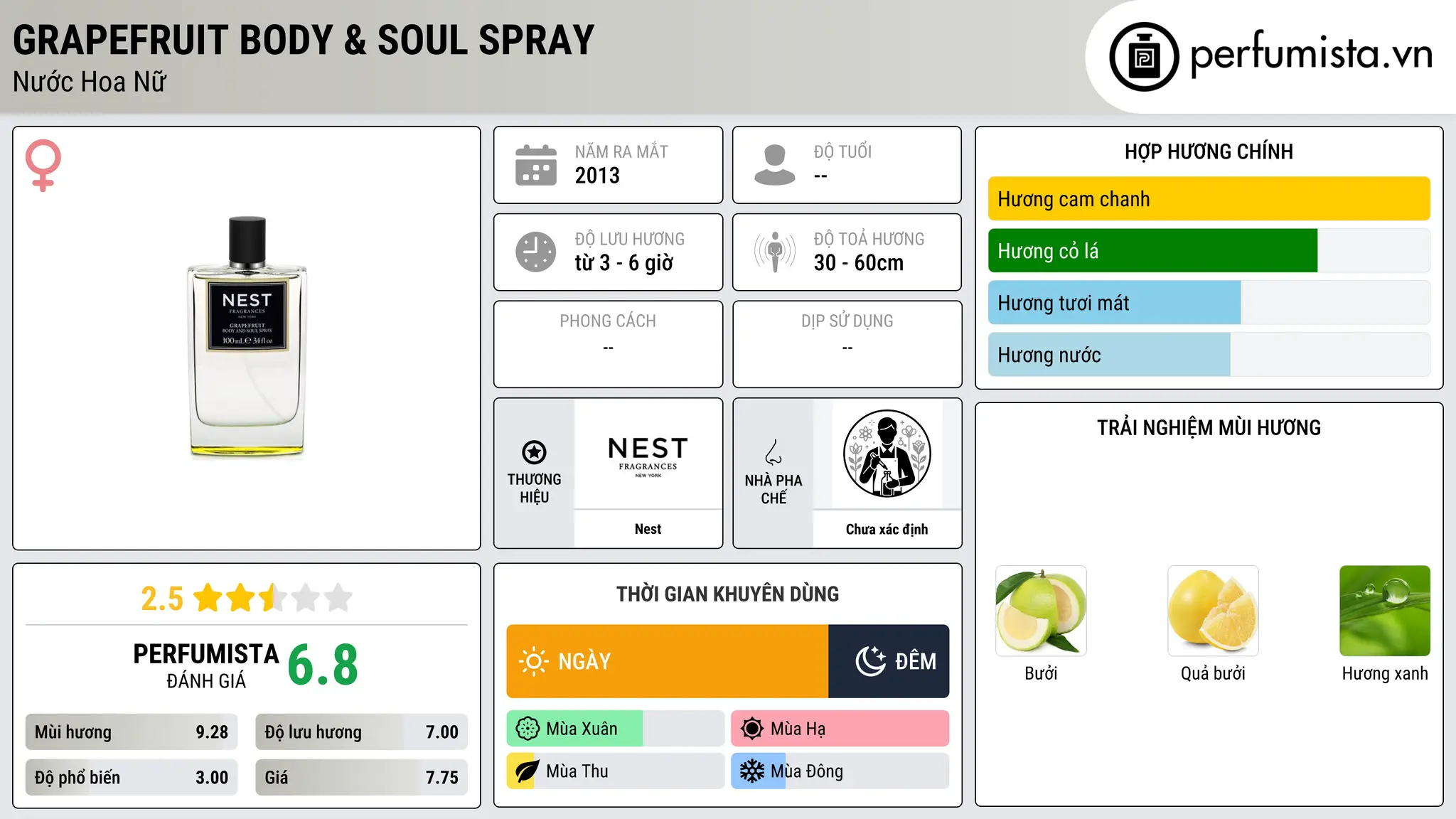Click the pink female gender symbol

coord(43,165)
